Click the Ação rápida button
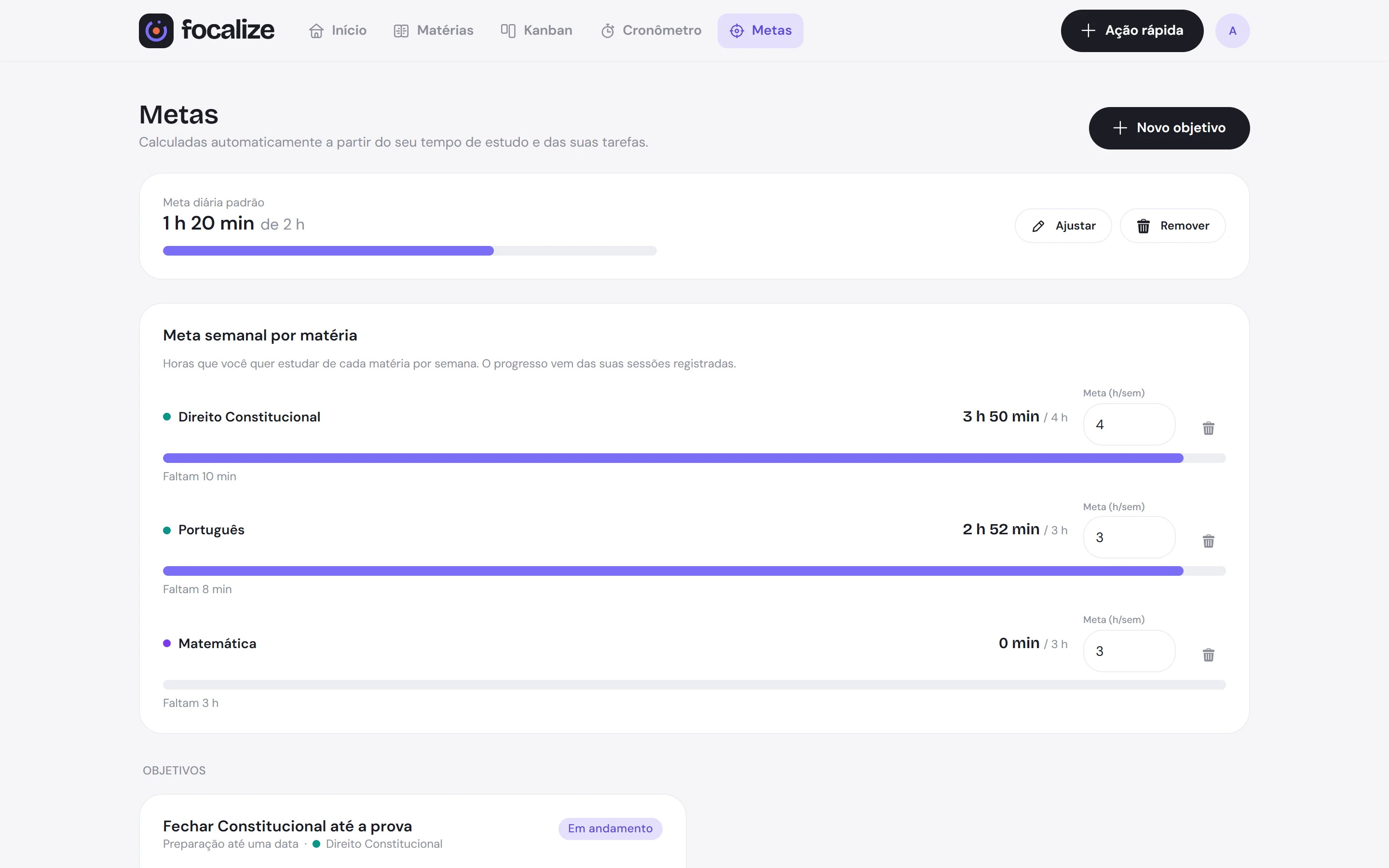This screenshot has width=1389, height=868. click(x=1132, y=30)
